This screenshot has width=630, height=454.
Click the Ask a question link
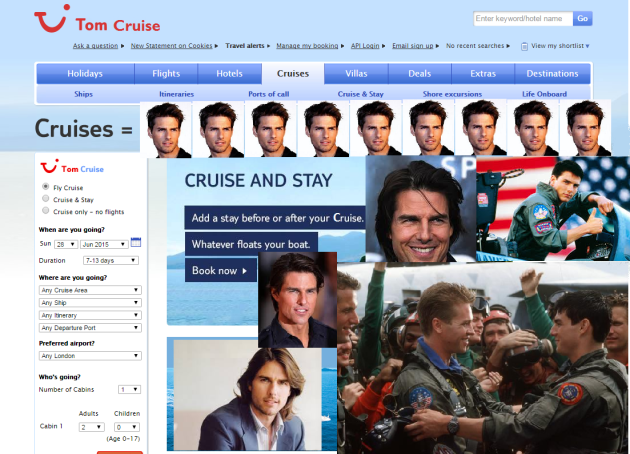96,46
